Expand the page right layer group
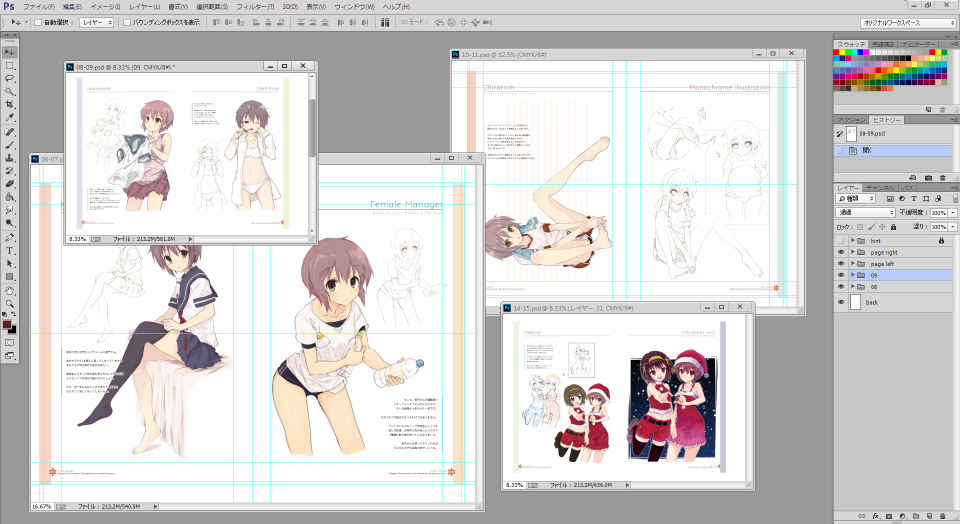This screenshot has width=960, height=524. tap(852, 252)
